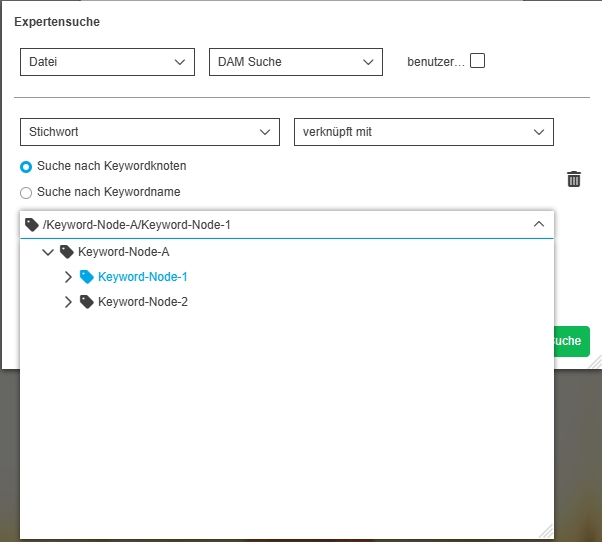Click the trash icon to delete criterion
The width and height of the screenshot is (602, 542).
(574, 179)
